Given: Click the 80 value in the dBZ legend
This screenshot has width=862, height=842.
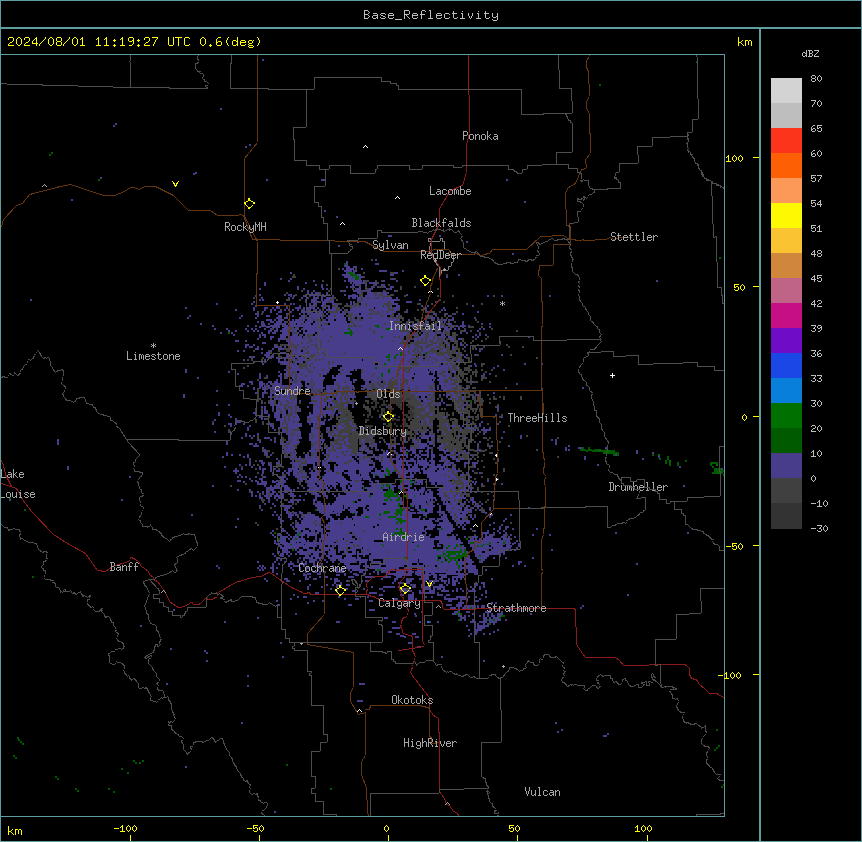Looking at the screenshot, I should click(x=816, y=79).
